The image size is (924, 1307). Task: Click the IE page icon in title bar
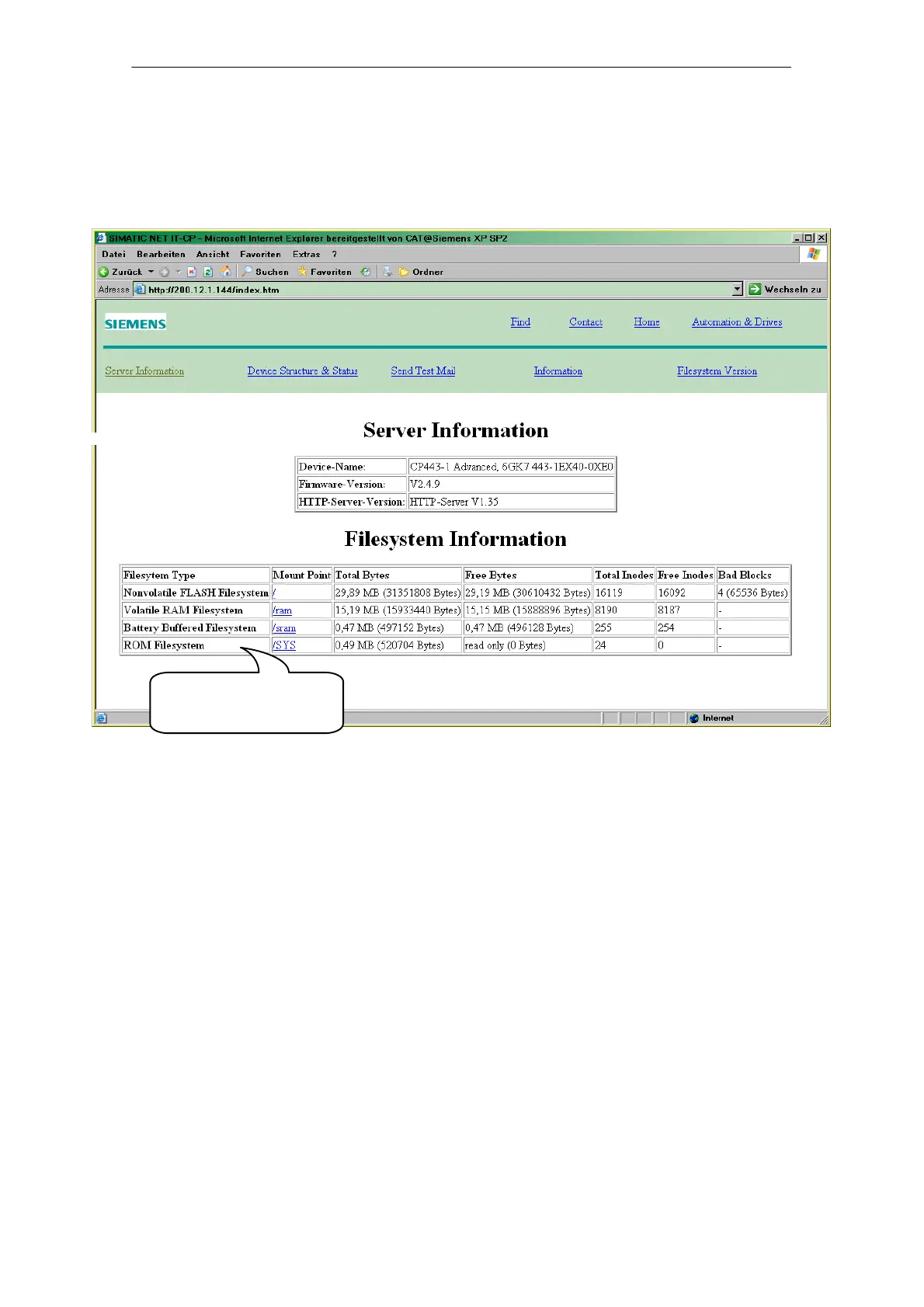[101, 238]
